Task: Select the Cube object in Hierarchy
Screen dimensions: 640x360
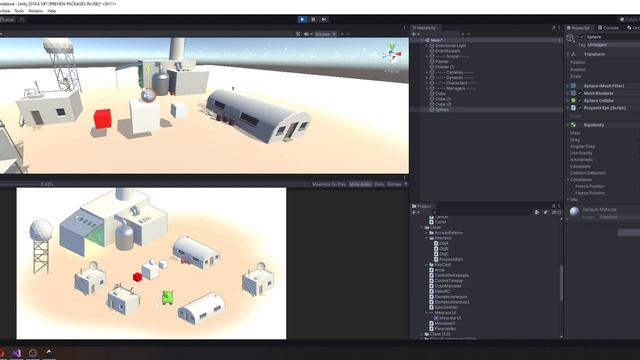Action: [x=440, y=93]
